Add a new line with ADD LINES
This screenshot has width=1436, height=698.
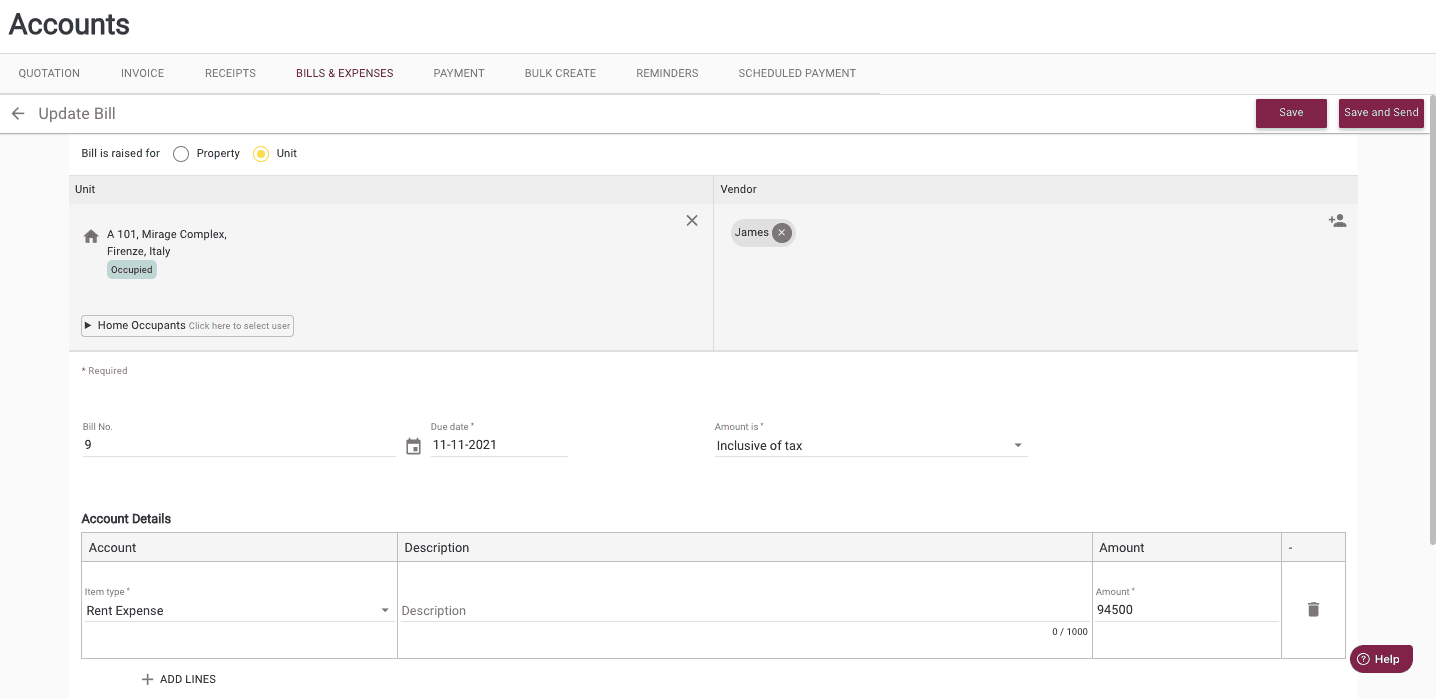[x=179, y=679]
